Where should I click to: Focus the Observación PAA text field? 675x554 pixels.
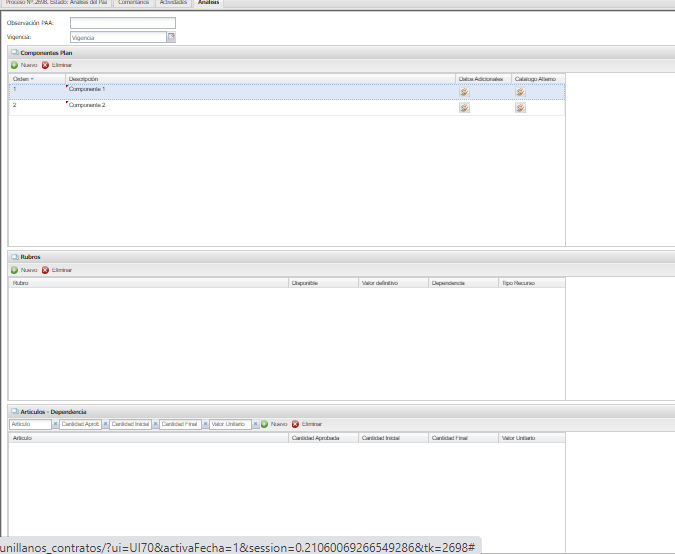(x=122, y=23)
